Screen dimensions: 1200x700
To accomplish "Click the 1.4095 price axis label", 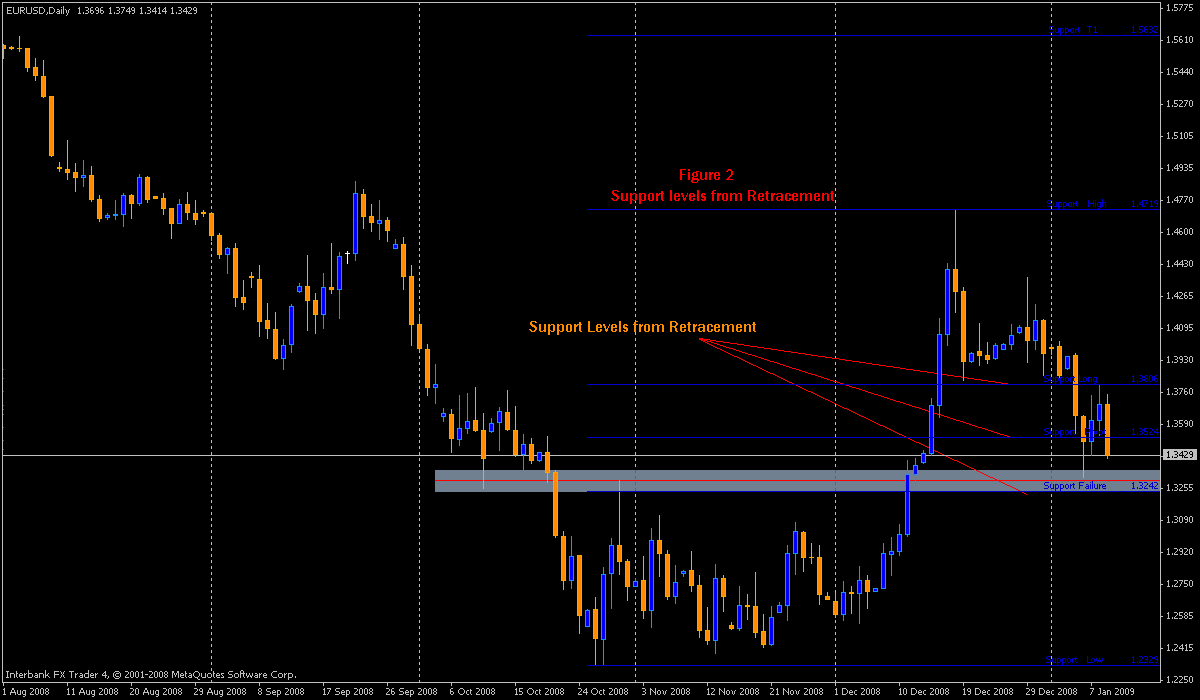I will point(1180,328).
